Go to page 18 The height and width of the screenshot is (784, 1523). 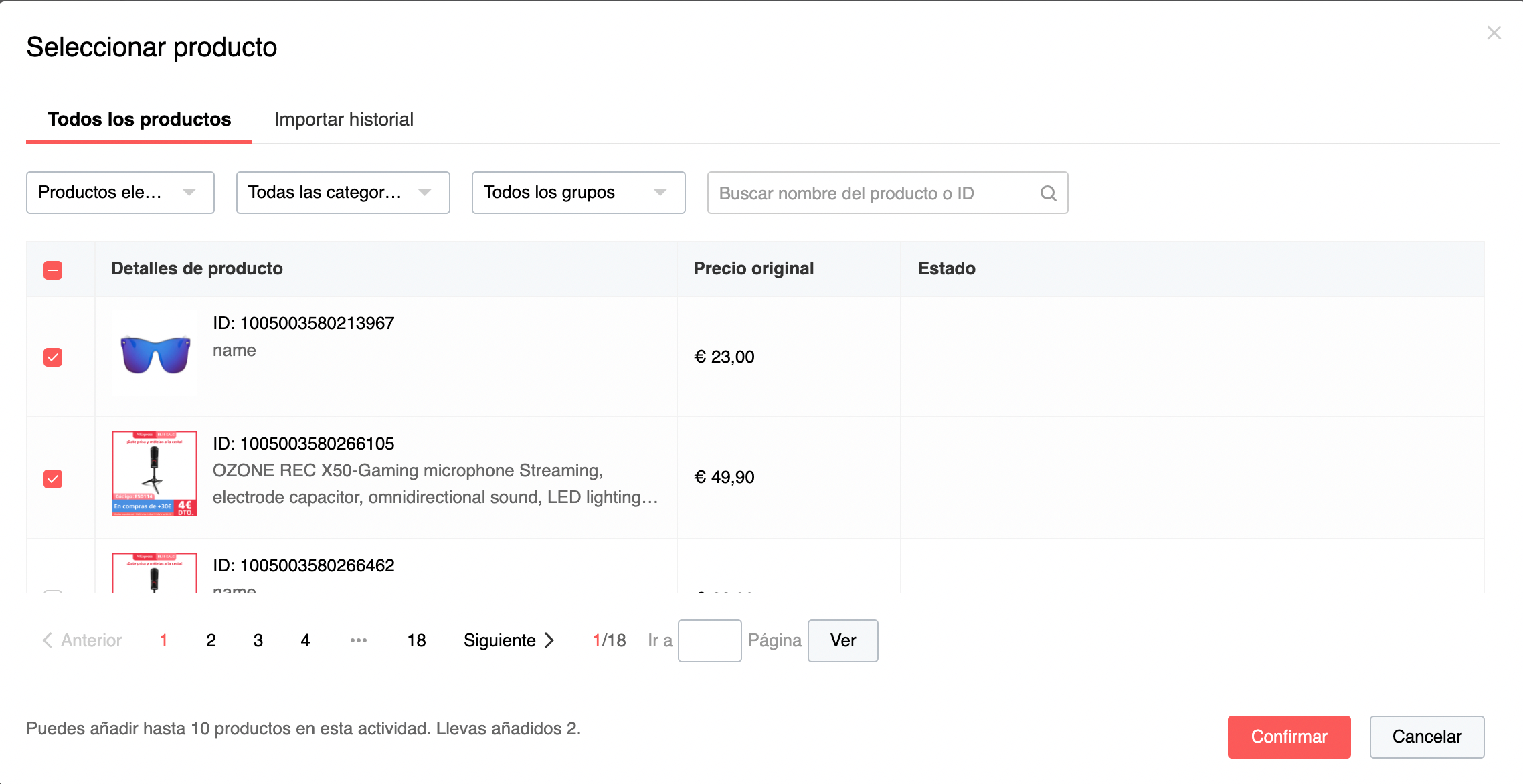416,640
